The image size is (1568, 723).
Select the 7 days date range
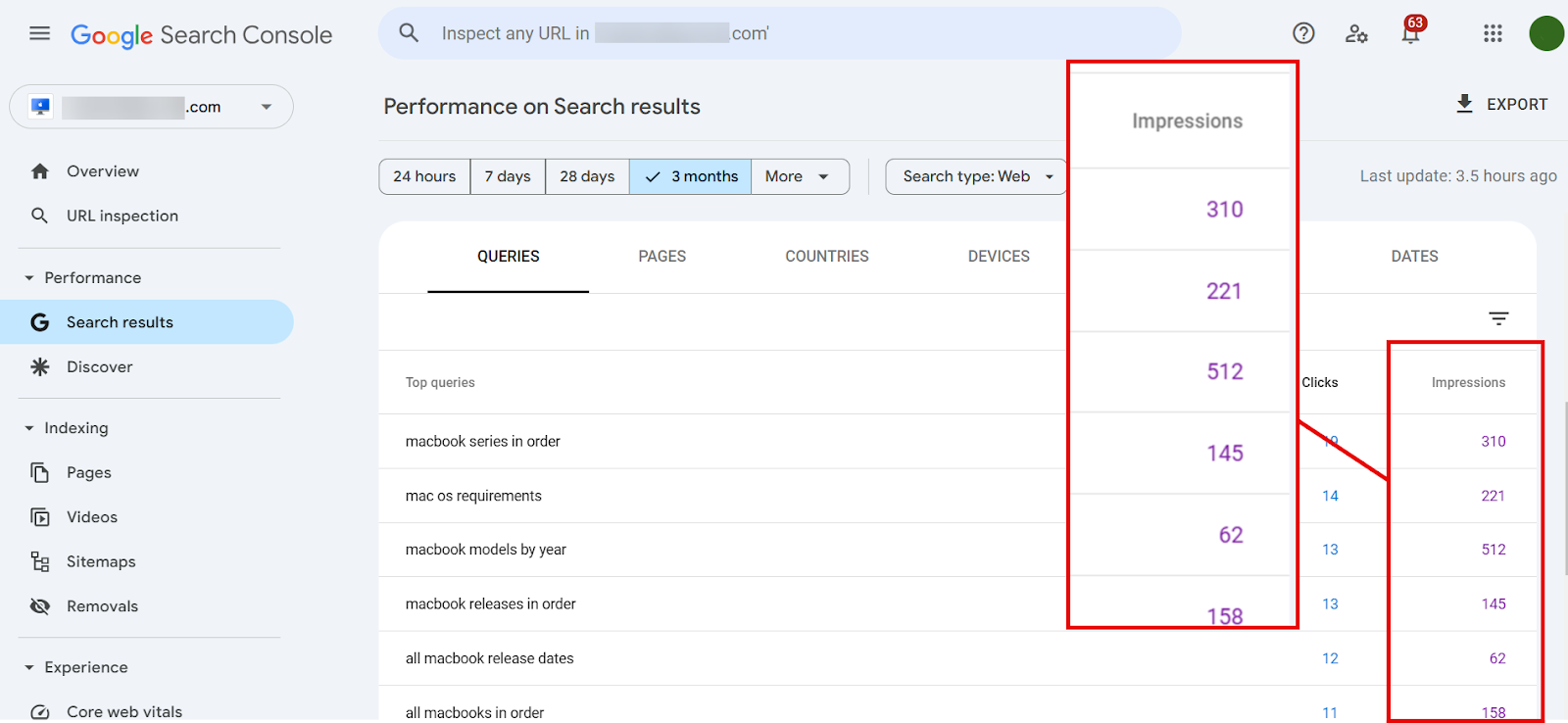point(508,176)
